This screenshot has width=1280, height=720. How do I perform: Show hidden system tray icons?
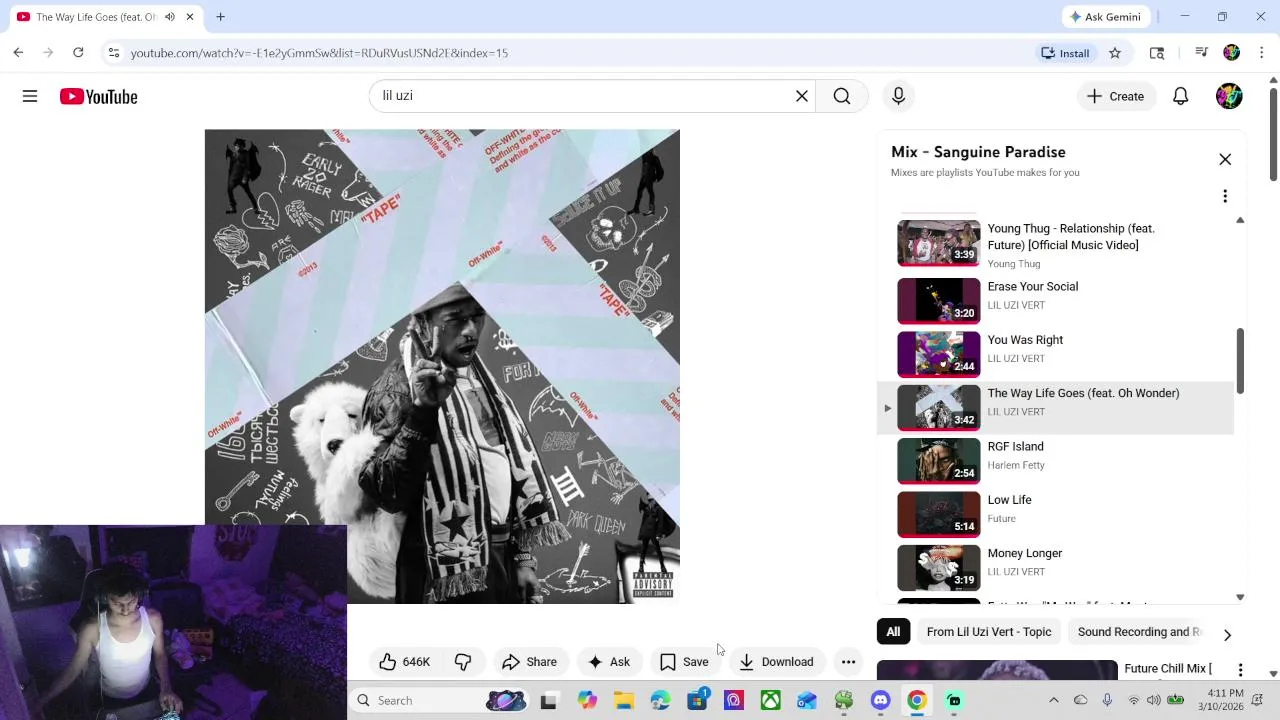click(x=1053, y=701)
